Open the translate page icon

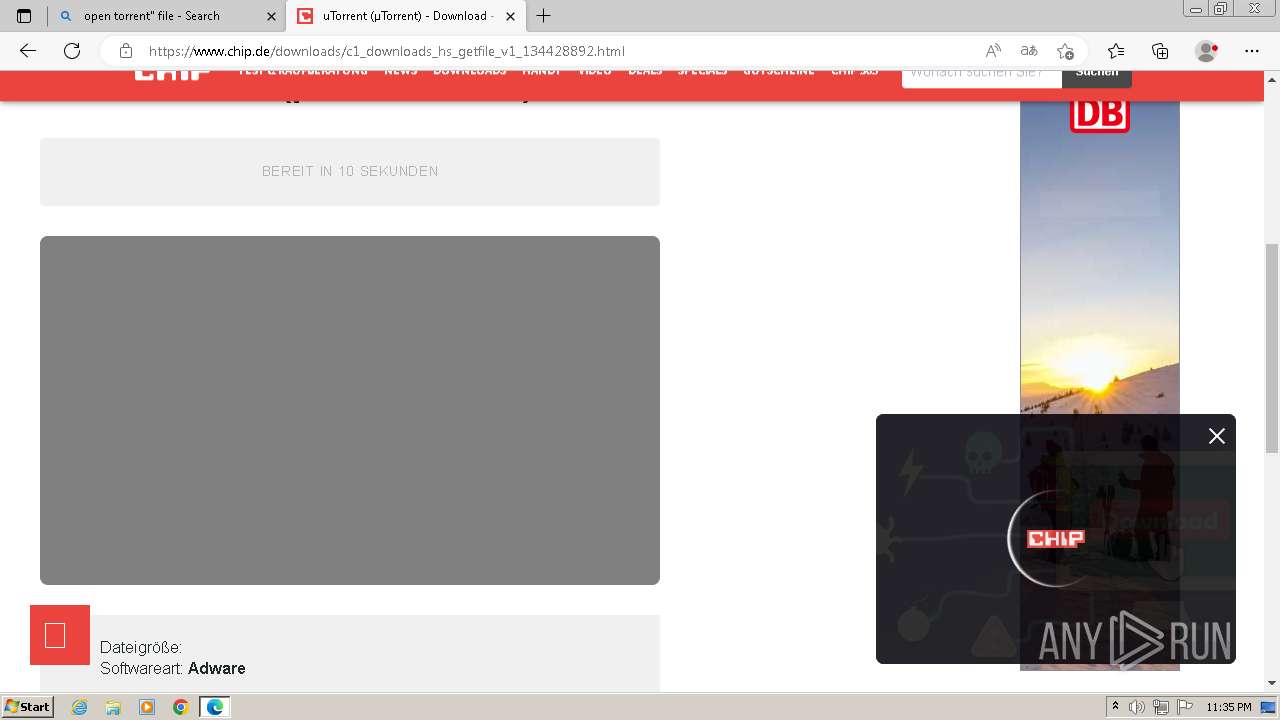tap(1029, 51)
